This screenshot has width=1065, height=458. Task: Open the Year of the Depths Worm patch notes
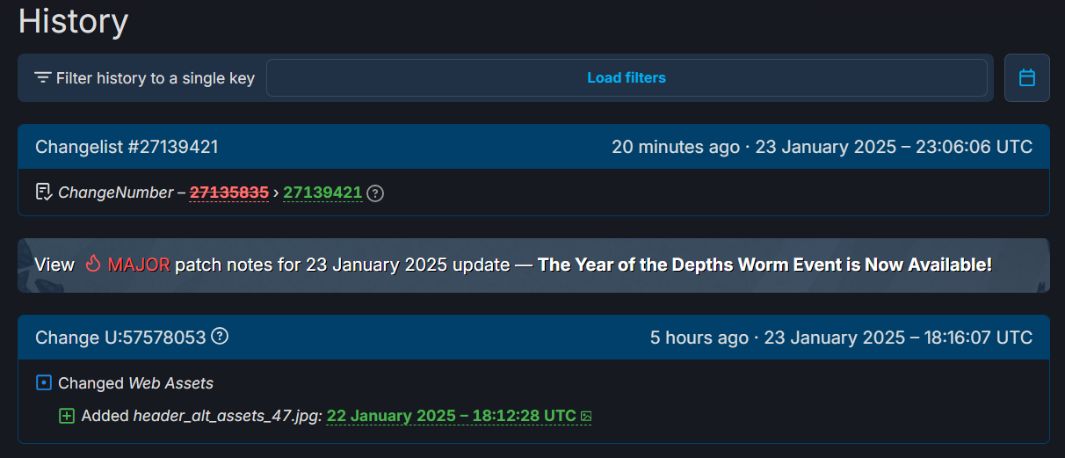tap(765, 265)
